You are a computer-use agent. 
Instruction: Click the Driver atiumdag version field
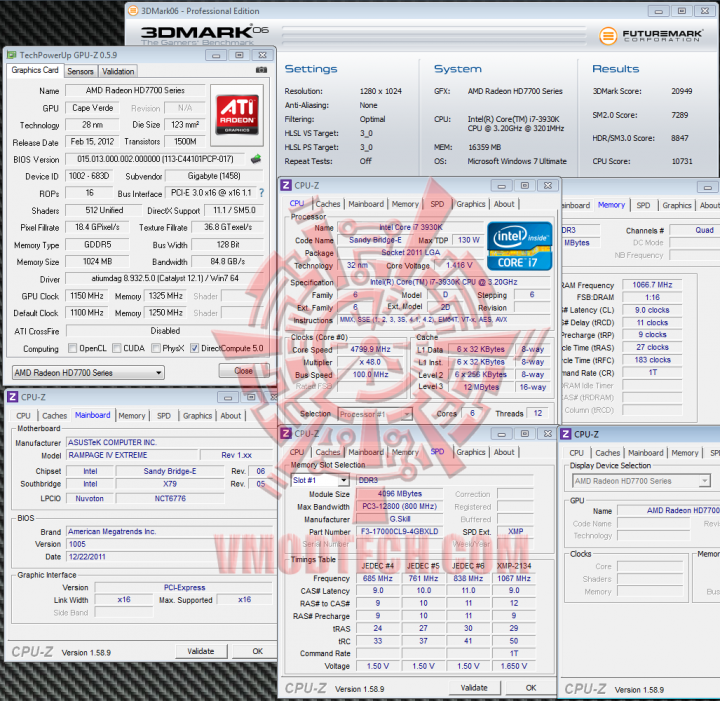(164, 278)
